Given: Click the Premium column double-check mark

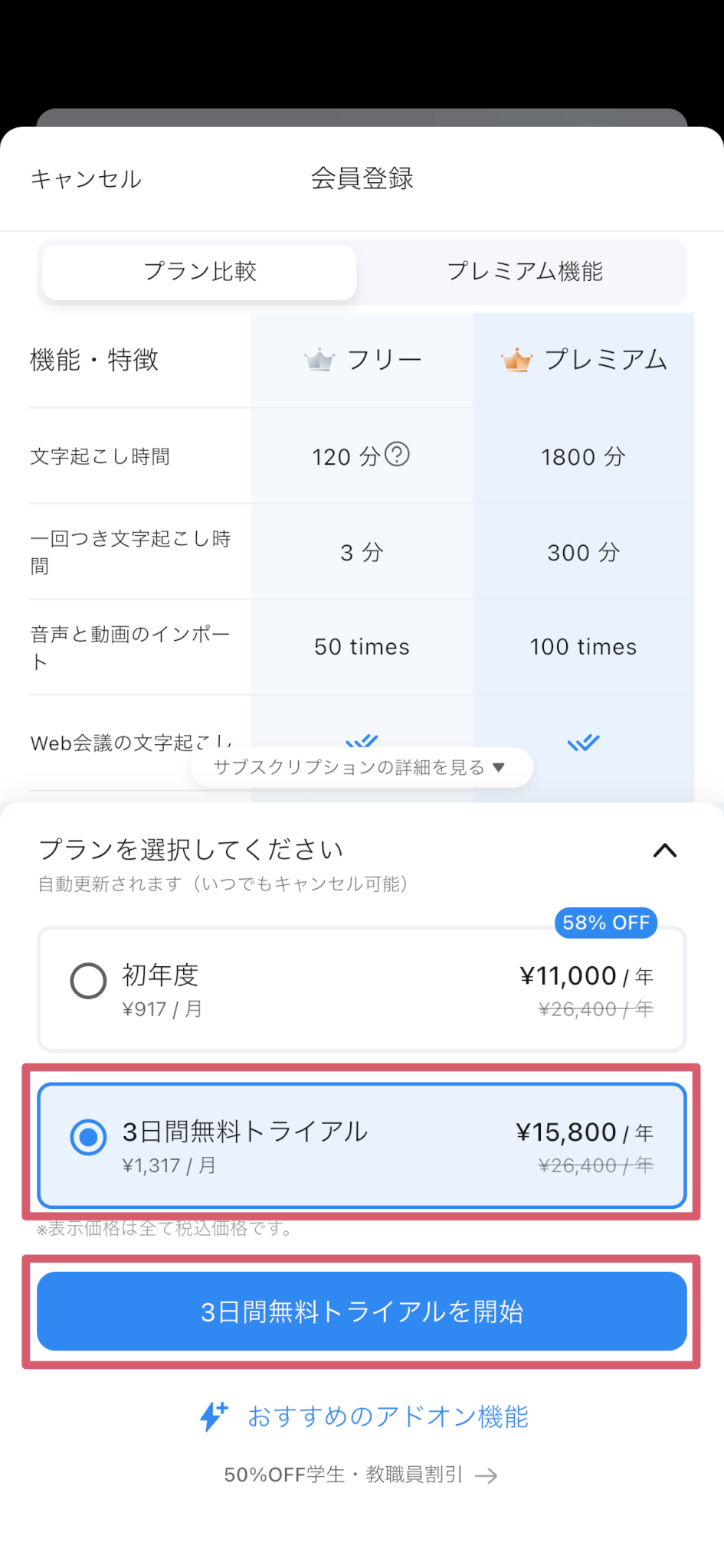Looking at the screenshot, I should tap(583, 742).
